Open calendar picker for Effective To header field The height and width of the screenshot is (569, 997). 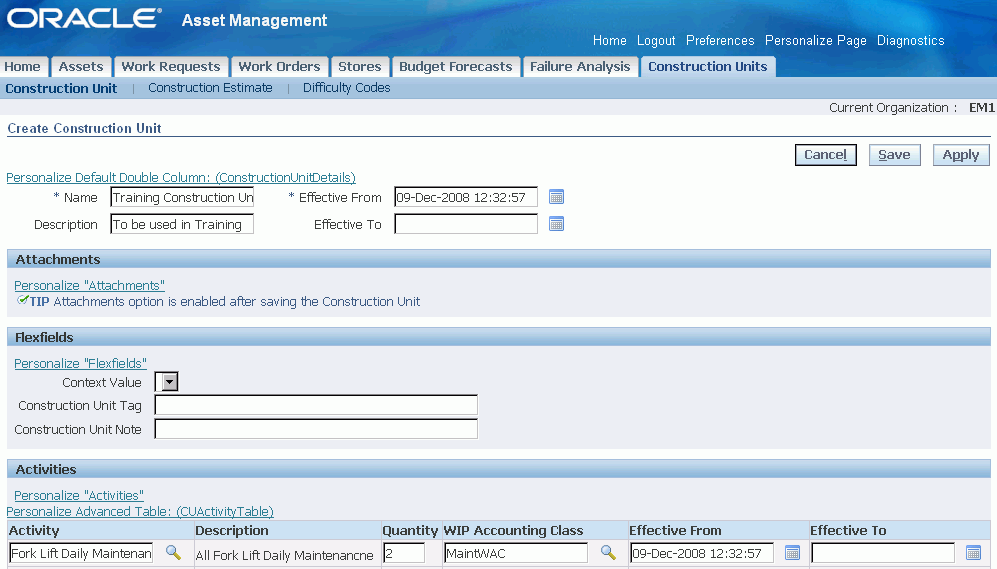point(556,224)
